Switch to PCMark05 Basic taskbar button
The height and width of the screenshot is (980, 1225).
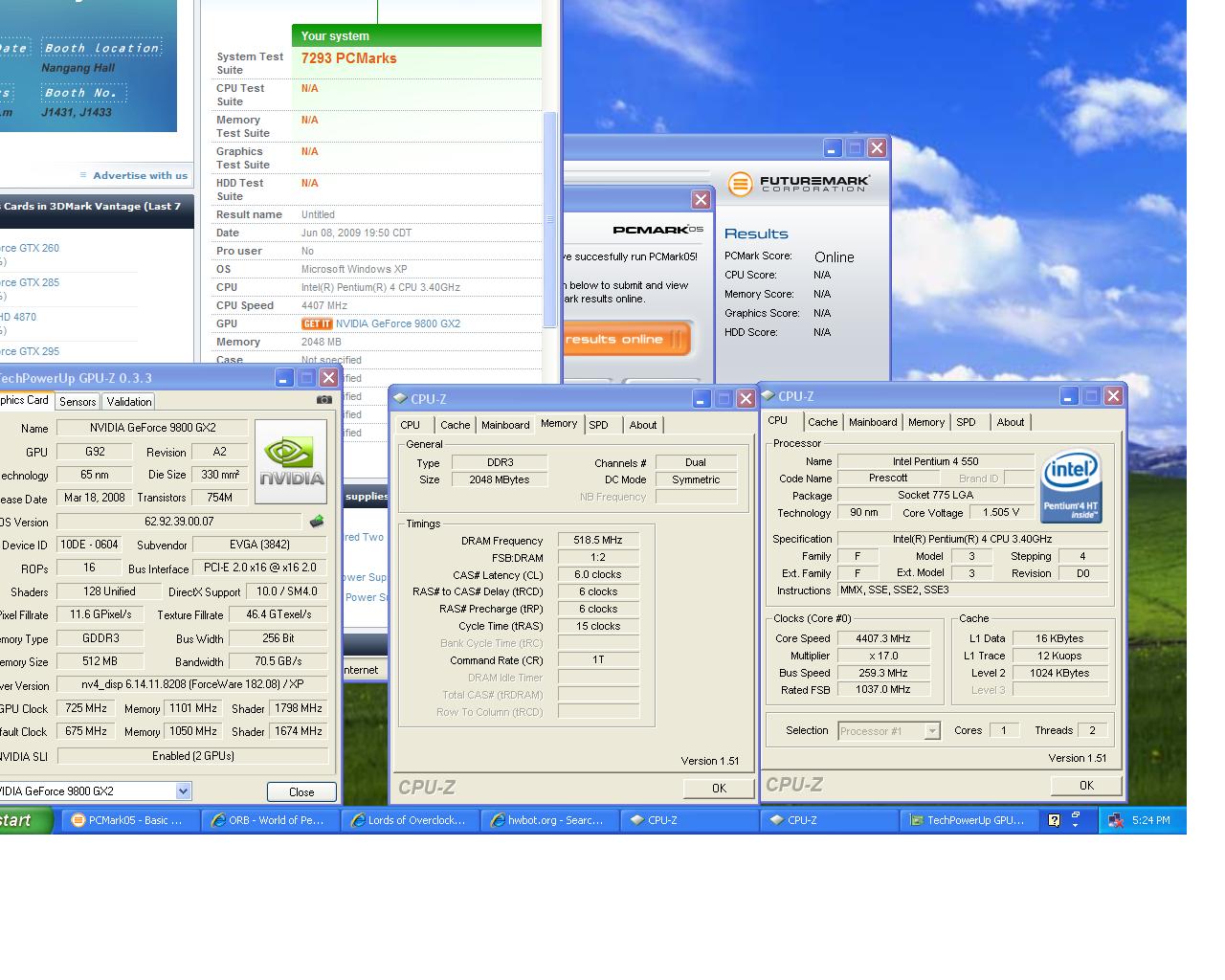coord(132,820)
